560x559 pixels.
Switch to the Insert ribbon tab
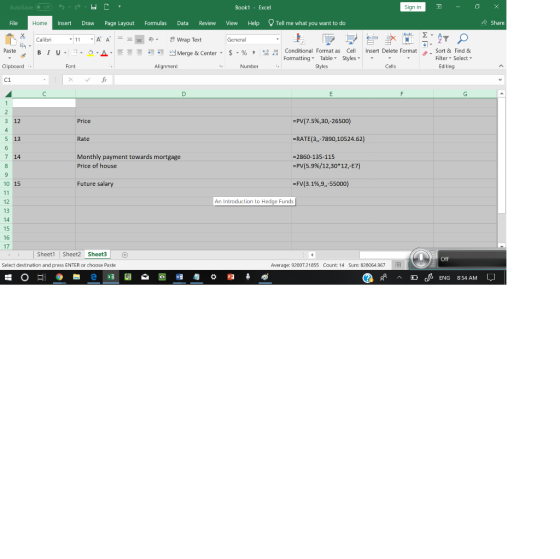coord(64,23)
